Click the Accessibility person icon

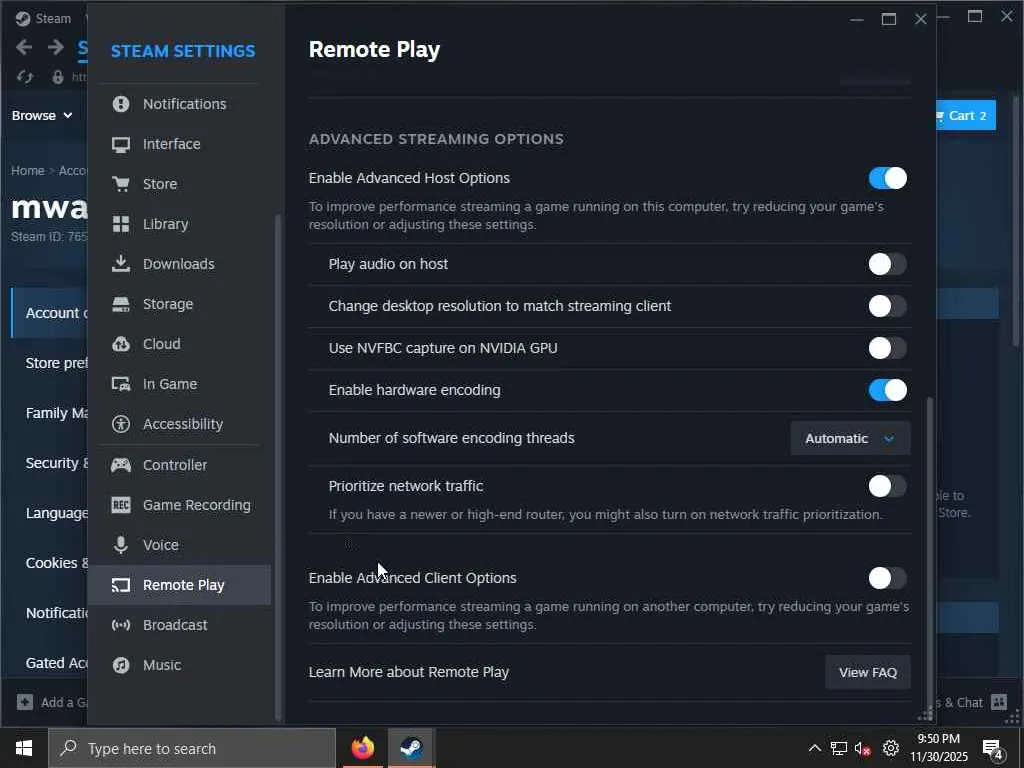click(121, 424)
